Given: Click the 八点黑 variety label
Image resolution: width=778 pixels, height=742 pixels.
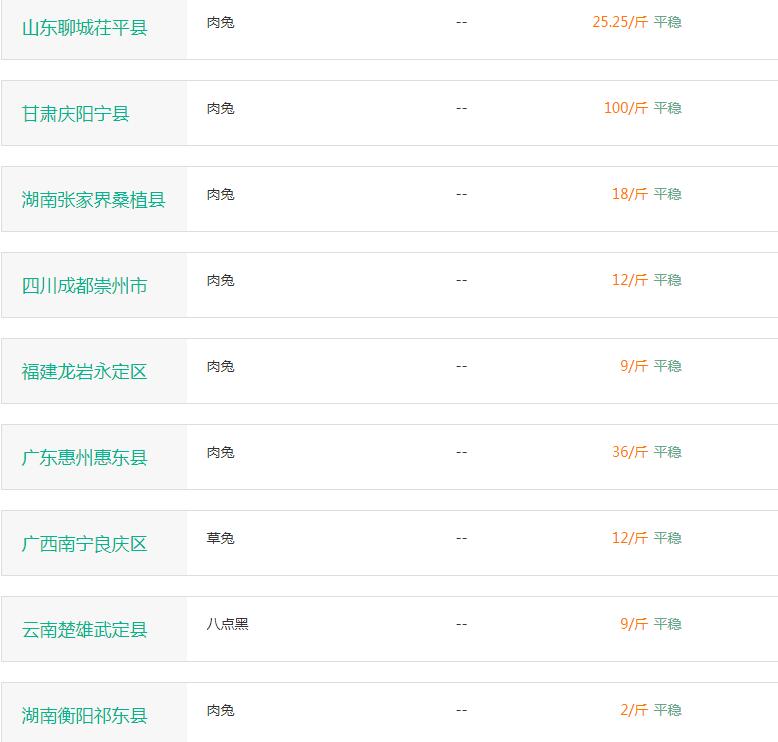Looking at the screenshot, I should tap(227, 624).
